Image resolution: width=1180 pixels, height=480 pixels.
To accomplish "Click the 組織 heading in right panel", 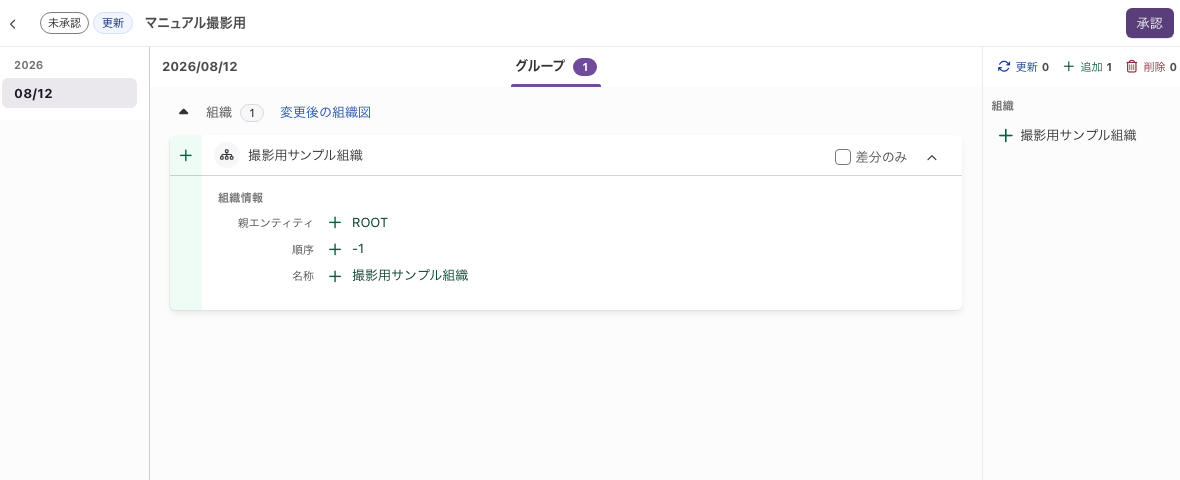I will click(x=1003, y=106).
